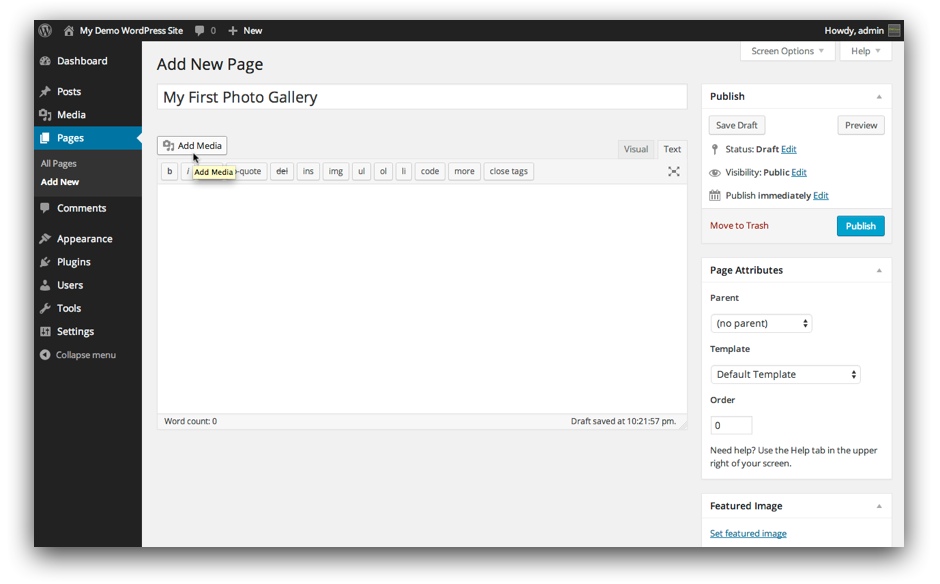
Task: Open the Parent page dropdown
Action: coord(761,324)
